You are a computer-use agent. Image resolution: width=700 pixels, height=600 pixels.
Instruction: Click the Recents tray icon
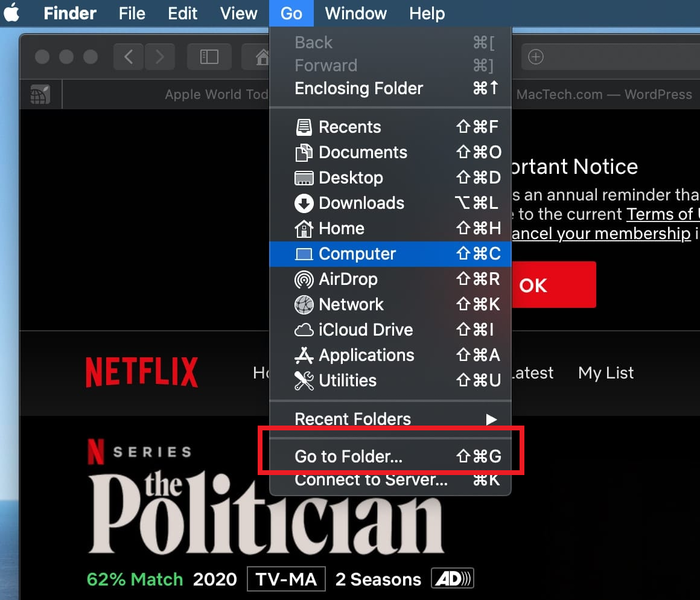pos(304,127)
